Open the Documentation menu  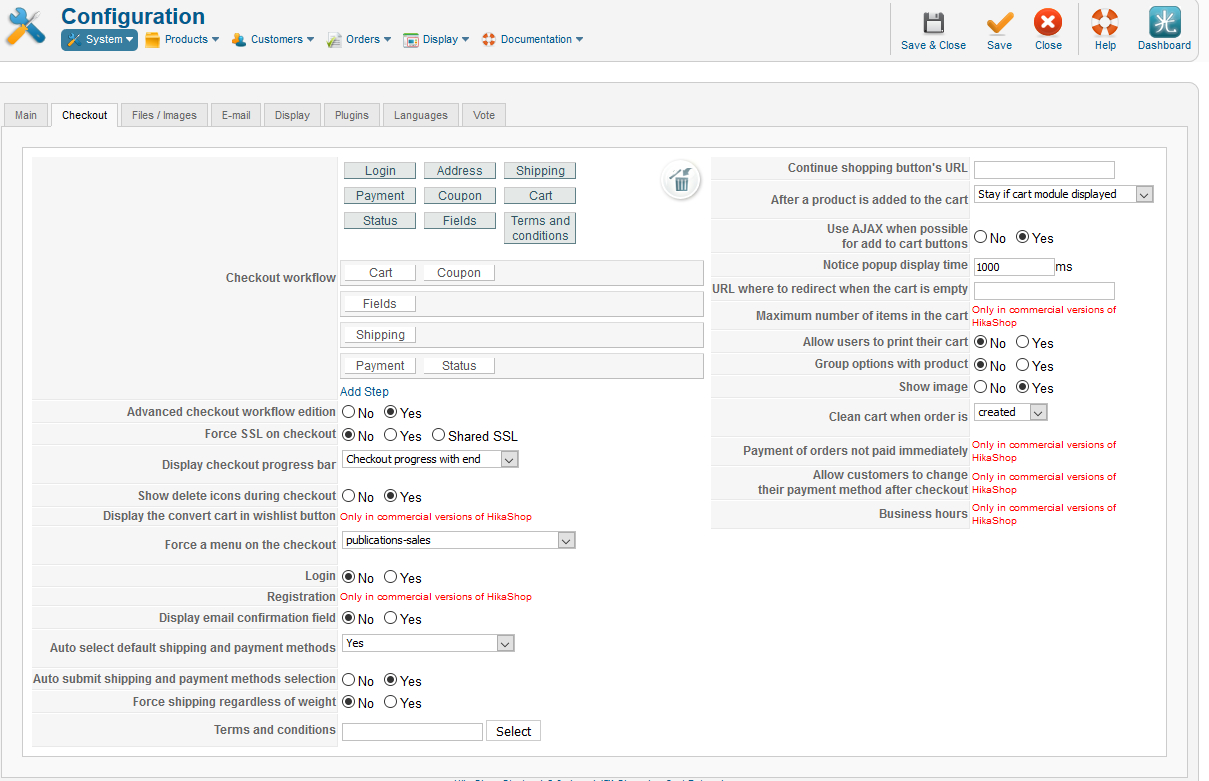(532, 40)
